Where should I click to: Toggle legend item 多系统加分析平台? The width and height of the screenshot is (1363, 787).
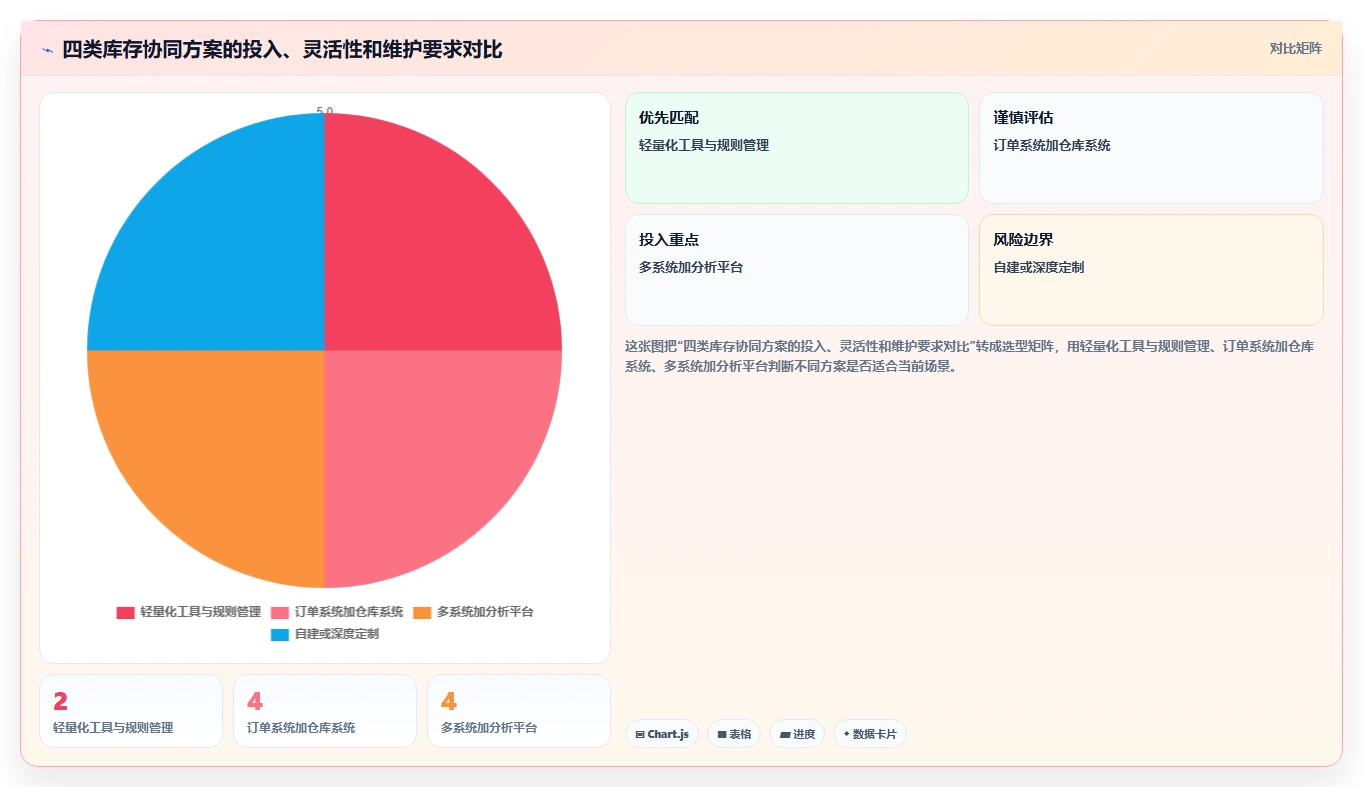pyautogui.click(x=473, y=612)
